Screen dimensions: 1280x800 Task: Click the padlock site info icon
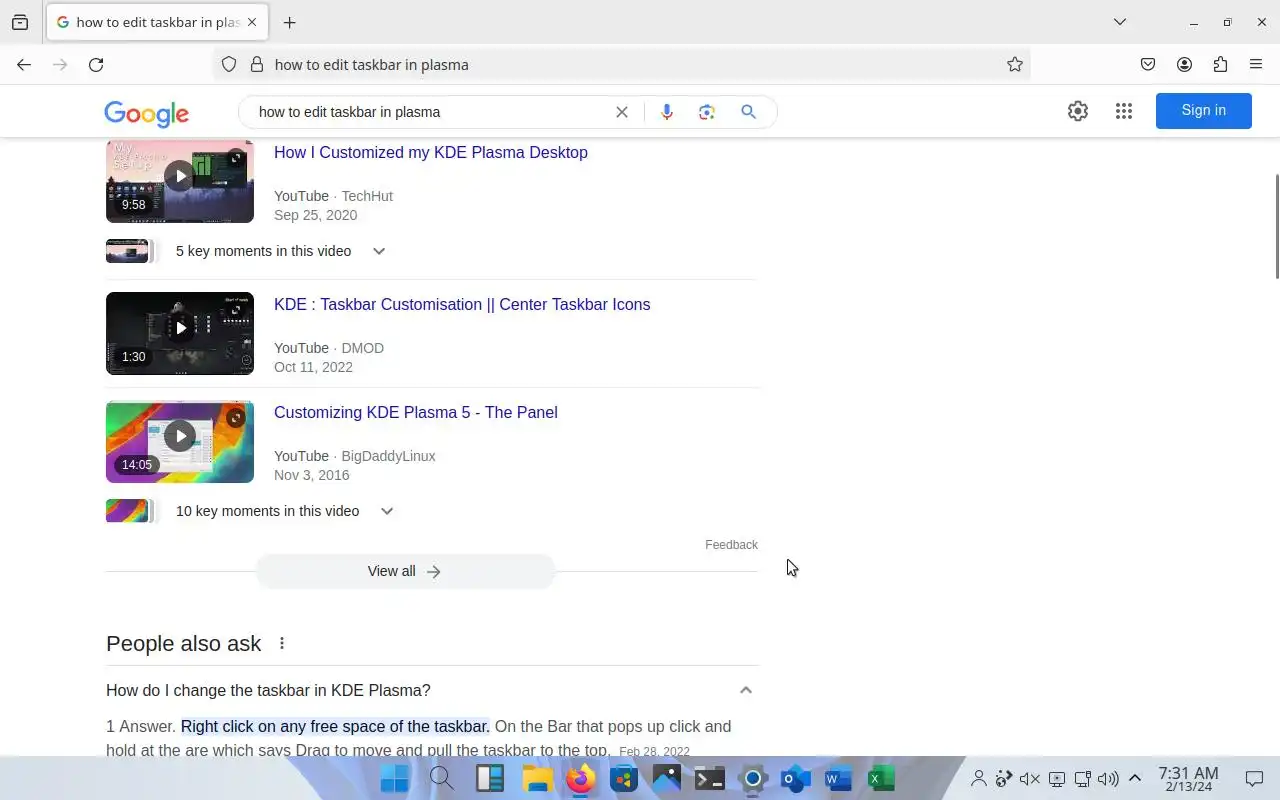pos(256,65)
